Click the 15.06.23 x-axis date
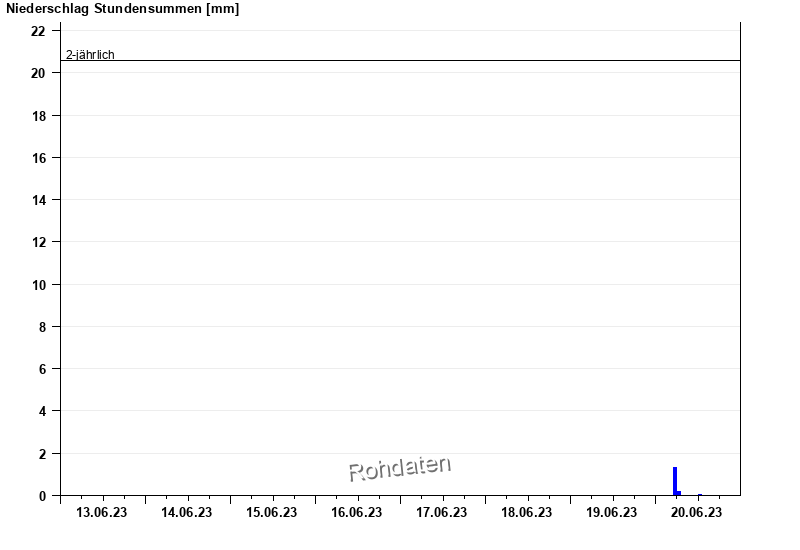This screenshot has height=550, width=800. (x=272, y=513)
